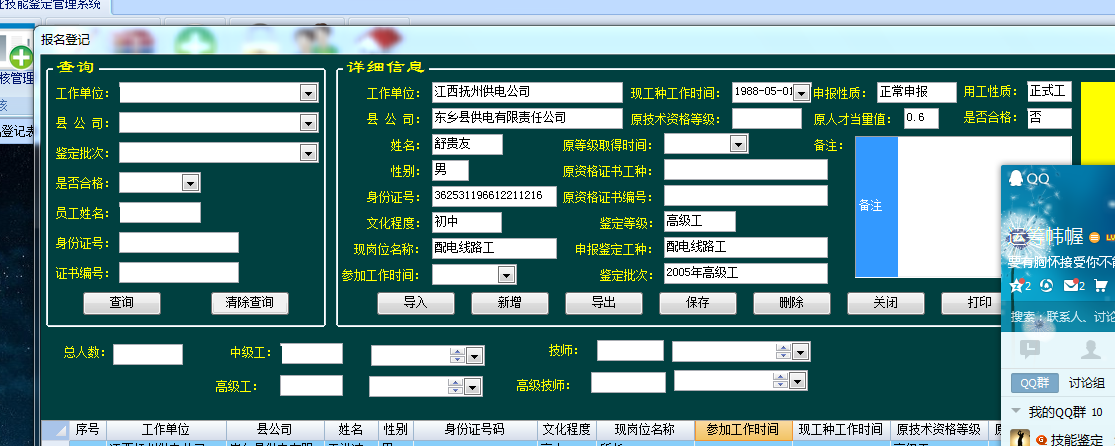Switch to the 讨论组 tab
Screen dimensions: 1115x446
(x=1086, y=383)
